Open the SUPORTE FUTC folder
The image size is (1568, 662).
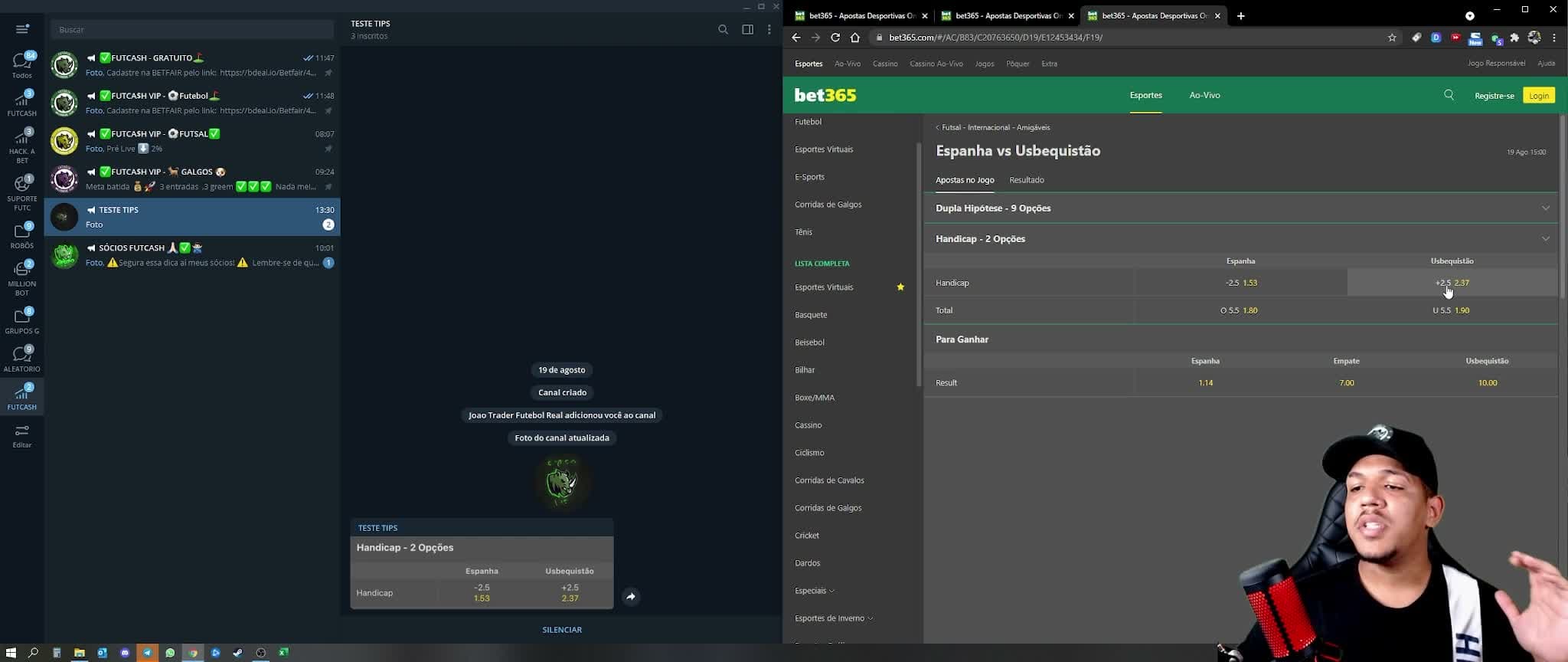pos(21,193)
